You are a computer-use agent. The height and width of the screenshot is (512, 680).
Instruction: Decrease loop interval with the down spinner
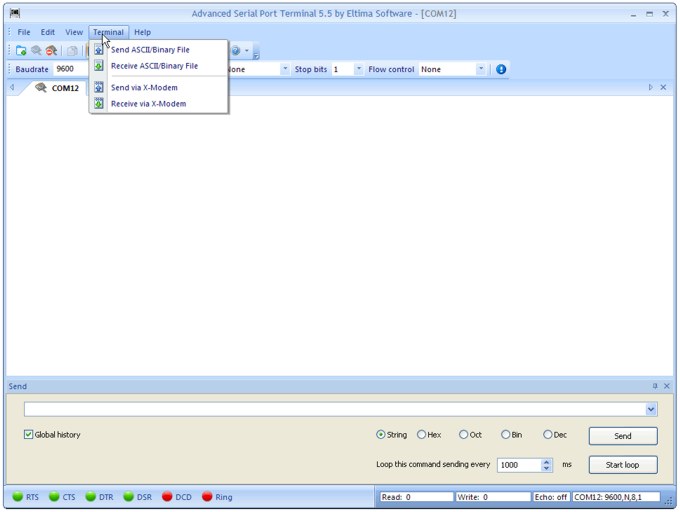click(546, 468)
